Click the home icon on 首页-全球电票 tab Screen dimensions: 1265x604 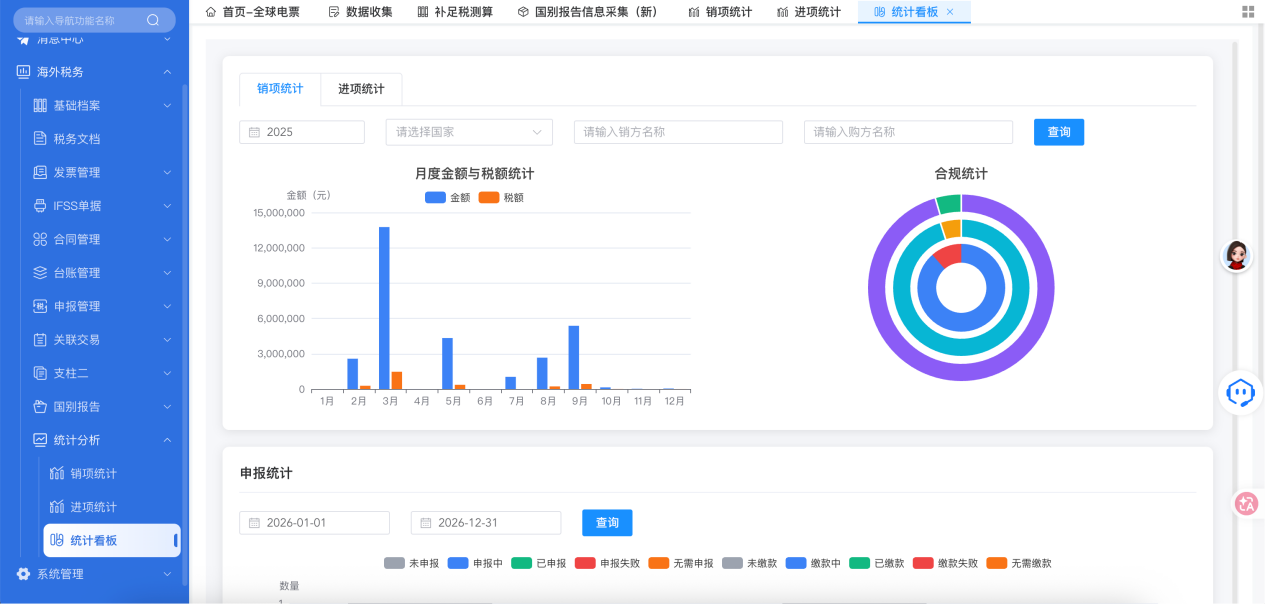tap(210, 12)
